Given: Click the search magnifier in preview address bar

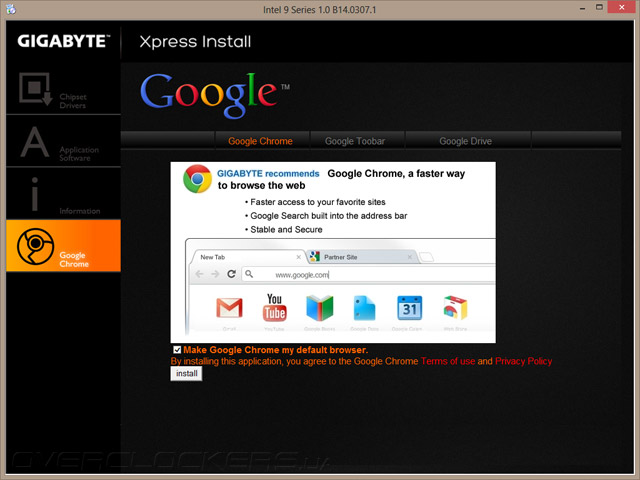Looking at the screenshot, I should (x=249, y=274).
